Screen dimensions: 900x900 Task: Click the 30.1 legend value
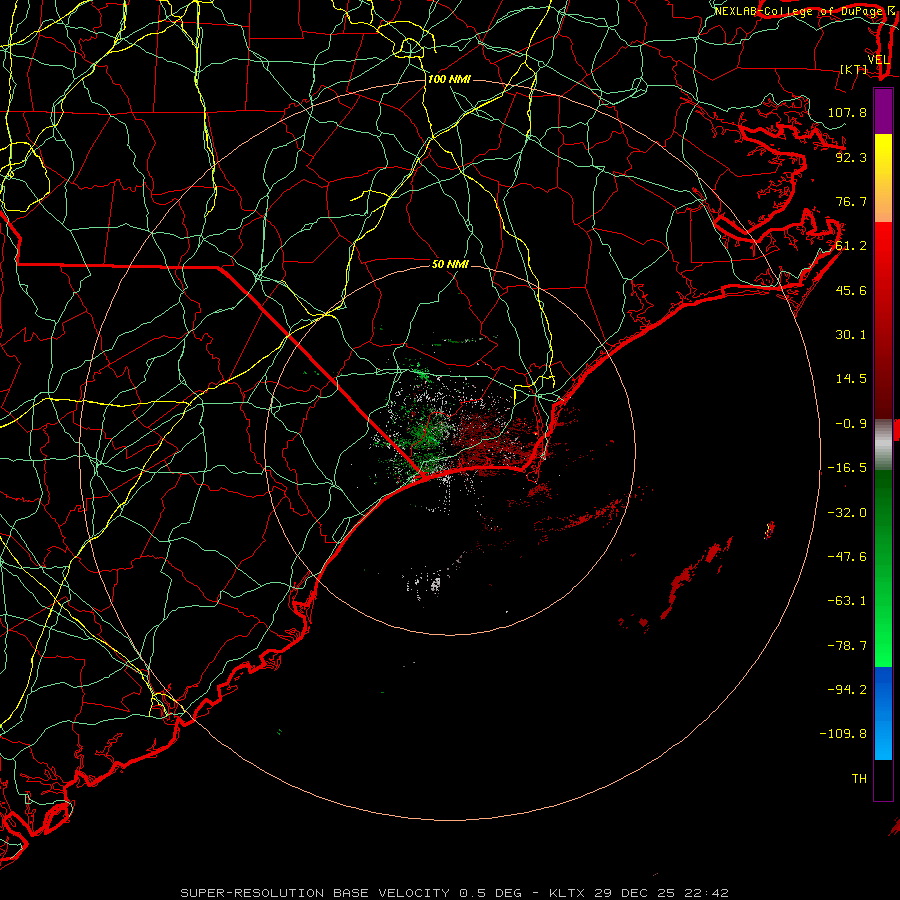851,335
